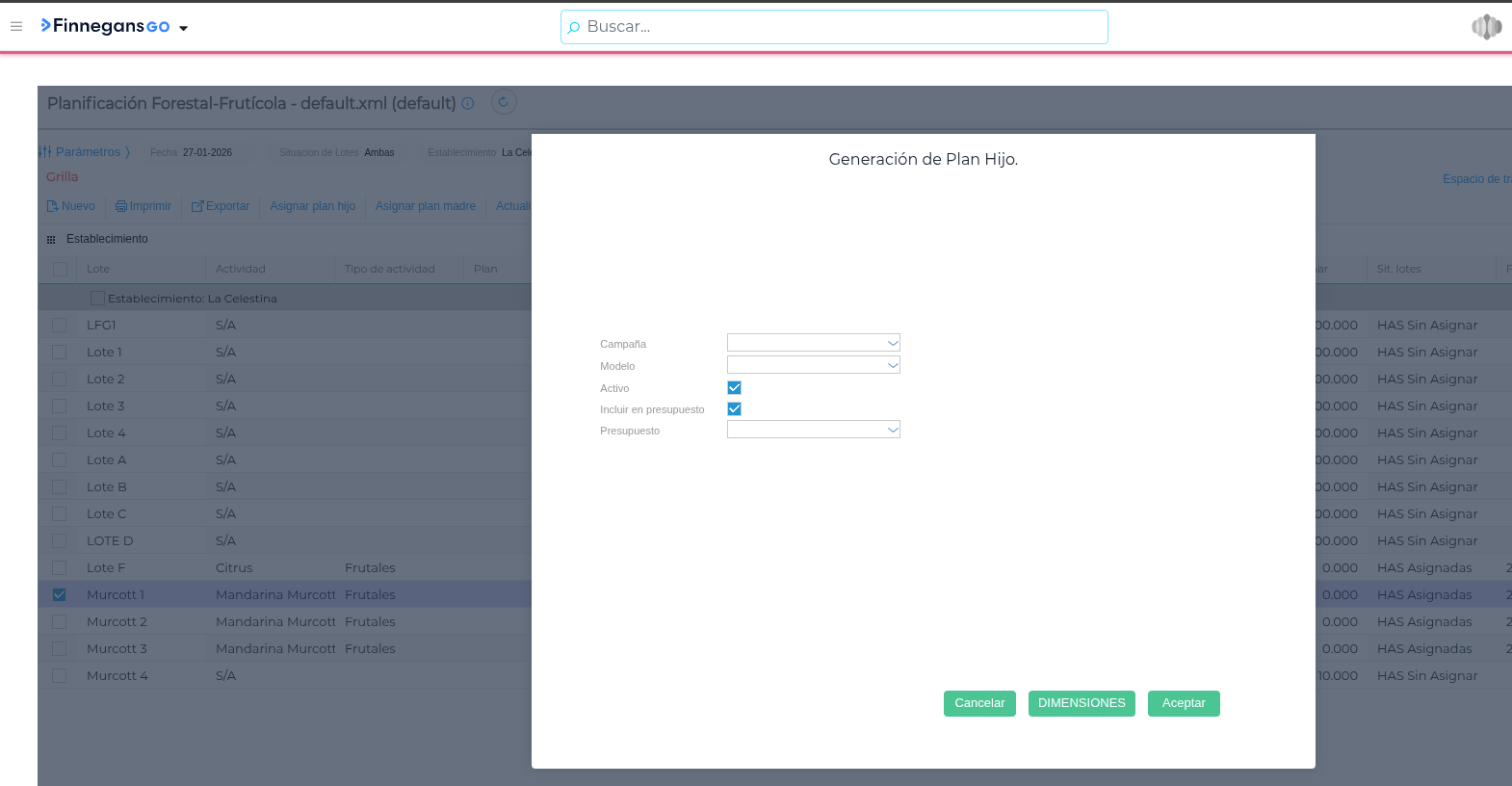
Task: Click the info icon next to title
Action: [x=468, y=104]
